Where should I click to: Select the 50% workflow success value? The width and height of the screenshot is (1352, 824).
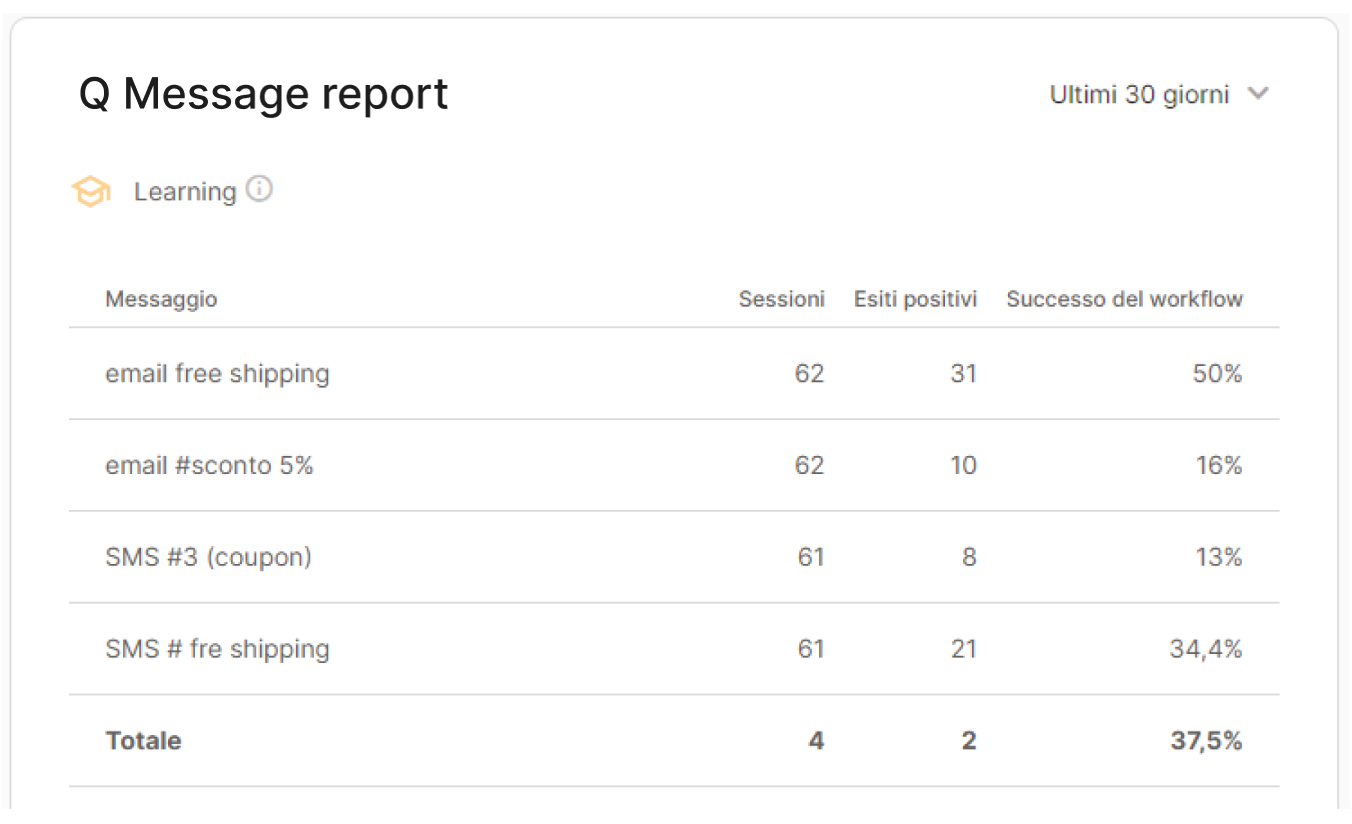click(x=1217, y=374)
